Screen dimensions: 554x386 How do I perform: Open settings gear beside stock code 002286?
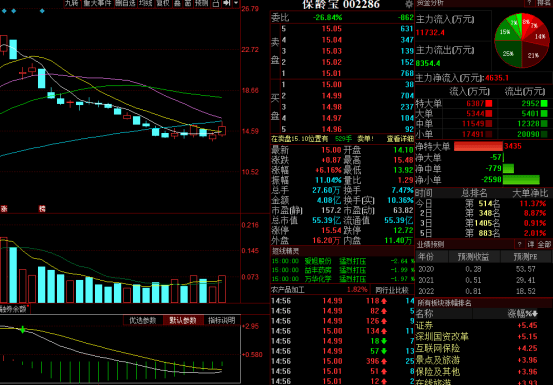click(409, 4)
